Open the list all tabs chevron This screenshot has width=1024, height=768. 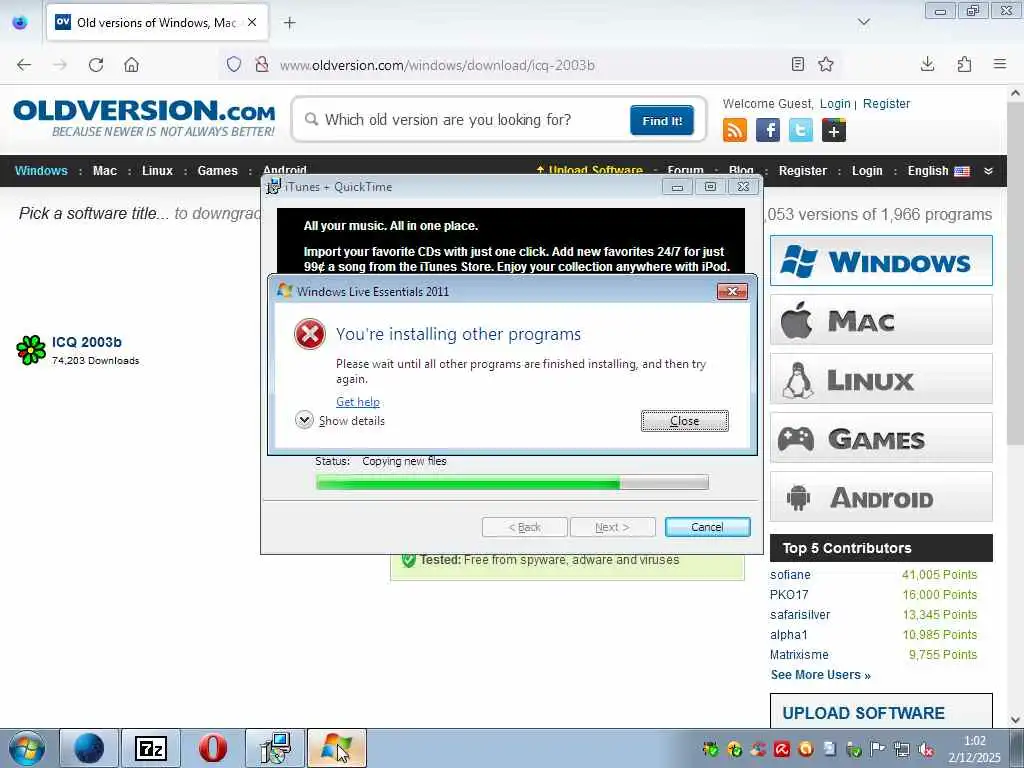click(863, 22)
